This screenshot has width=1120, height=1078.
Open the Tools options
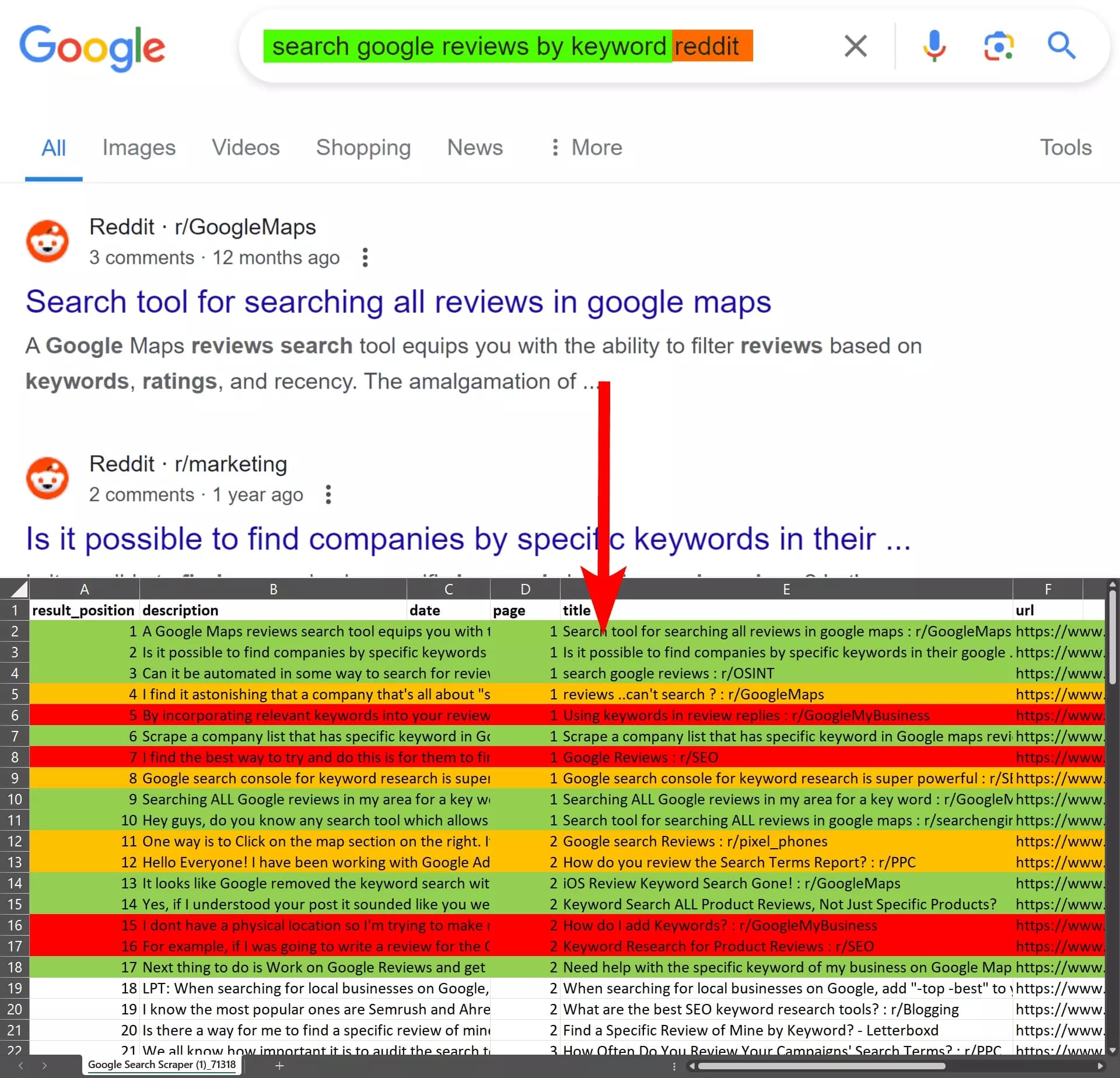(1065, 148)
